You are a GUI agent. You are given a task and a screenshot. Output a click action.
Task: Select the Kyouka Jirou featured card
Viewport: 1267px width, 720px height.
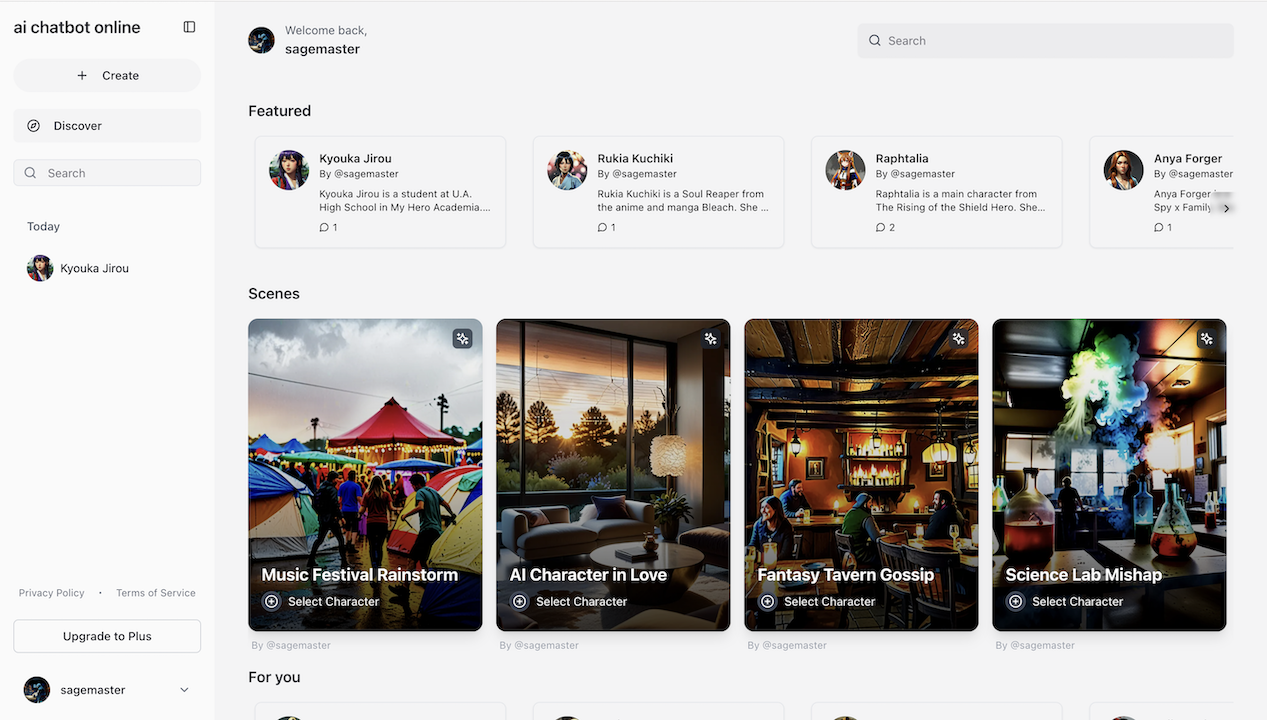[380, 192]
